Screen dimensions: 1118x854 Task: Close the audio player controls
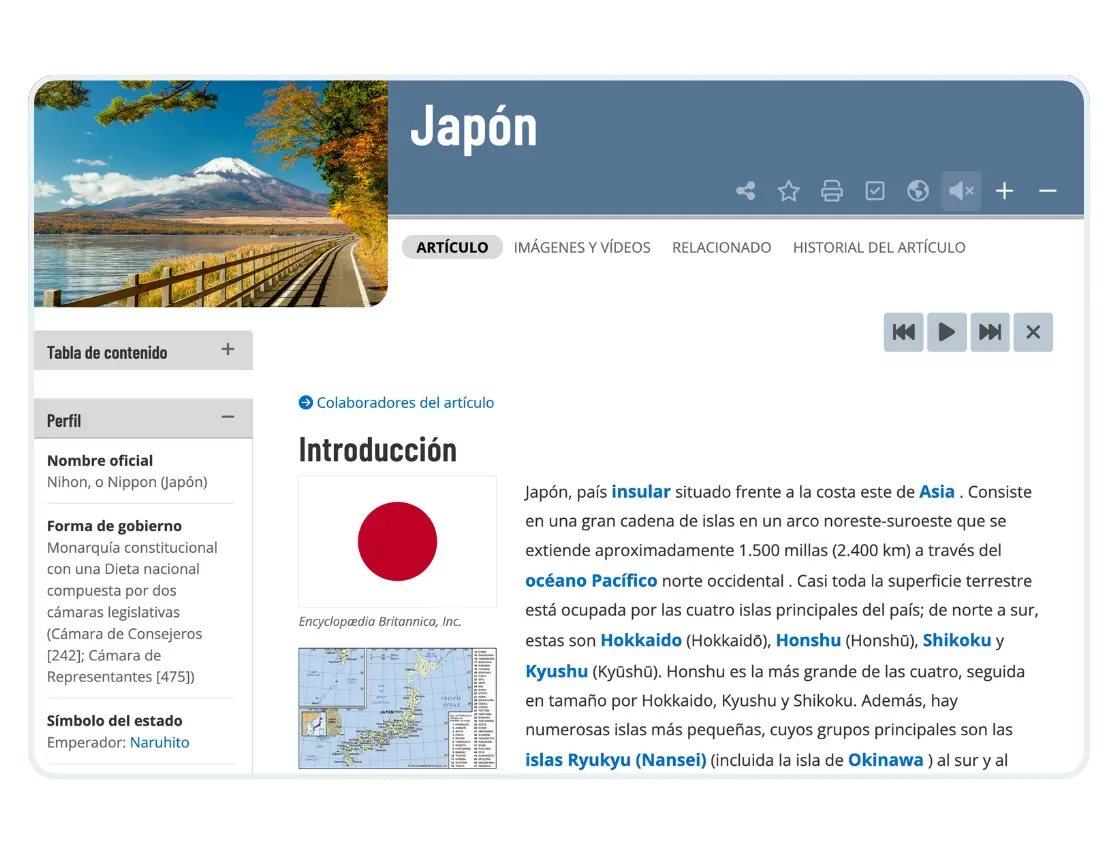click(x=1032, y=332)
